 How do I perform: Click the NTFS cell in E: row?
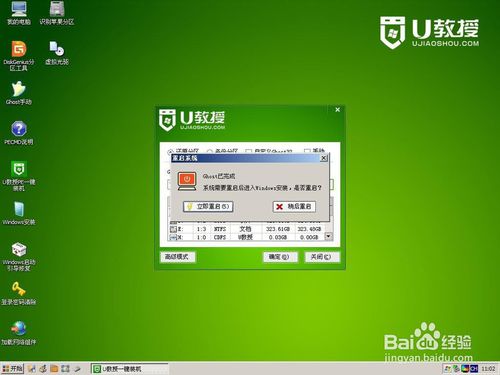220,229
